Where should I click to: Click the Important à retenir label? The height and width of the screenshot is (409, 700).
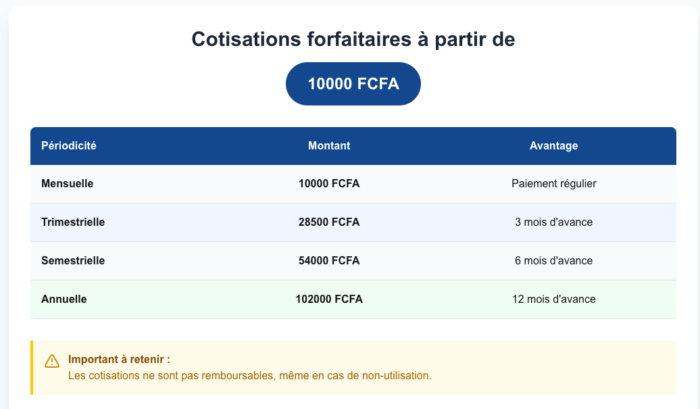(x=119, y=359)
